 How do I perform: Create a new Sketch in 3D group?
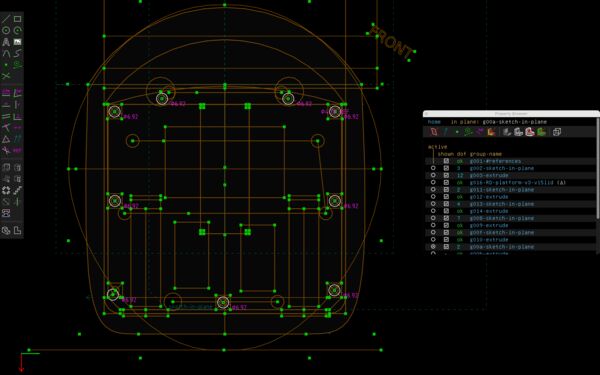pyautogui.click(x=17, y=202)
